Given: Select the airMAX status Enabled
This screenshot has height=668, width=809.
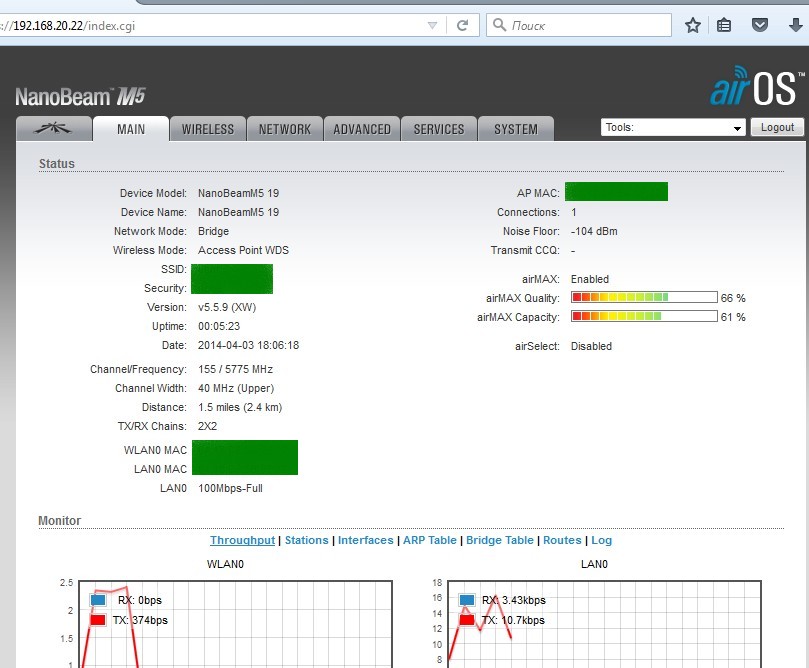Looking at the screenshot, I should (x=590, y=279).
